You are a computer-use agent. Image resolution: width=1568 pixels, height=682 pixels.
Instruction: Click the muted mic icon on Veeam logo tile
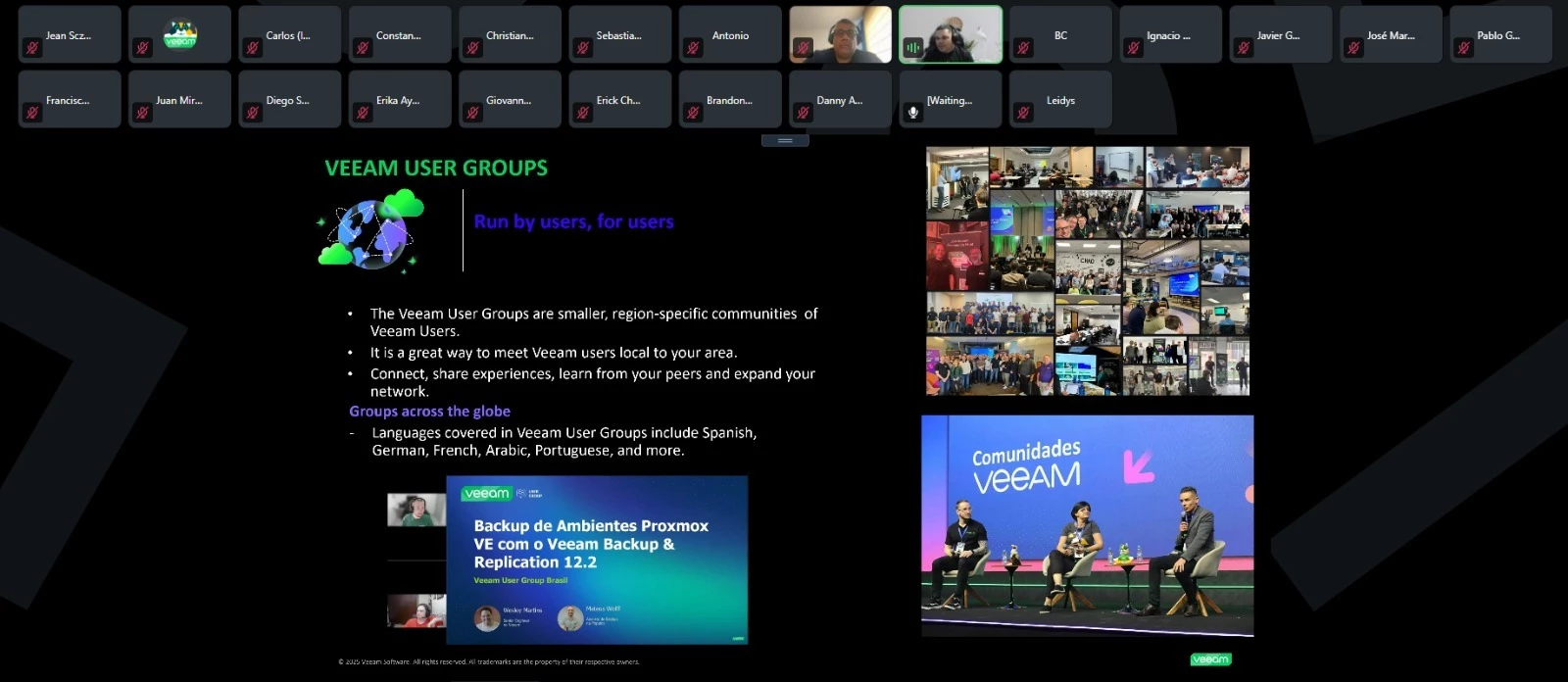coord(142,48)
